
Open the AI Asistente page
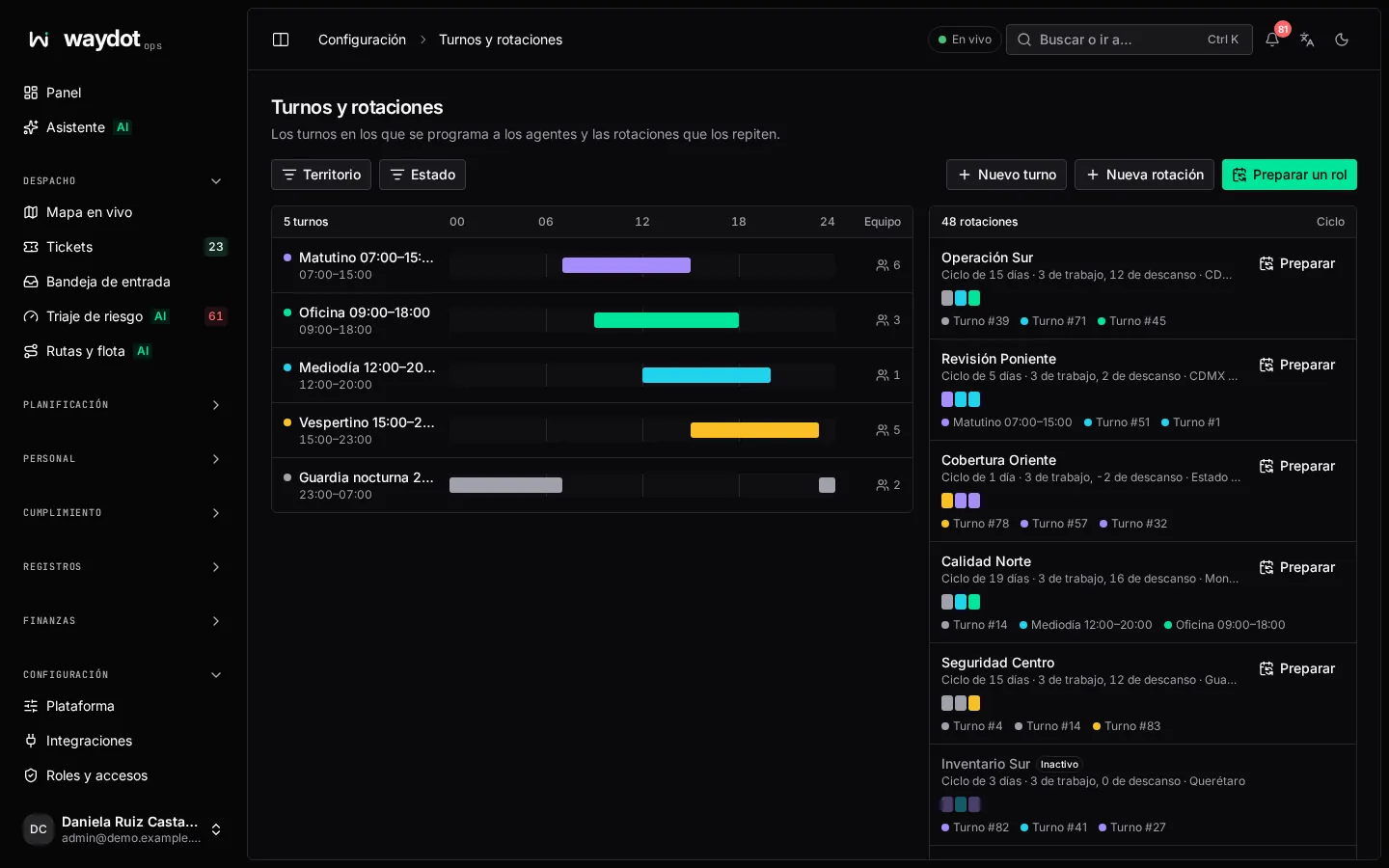click(x=123, y=127)
